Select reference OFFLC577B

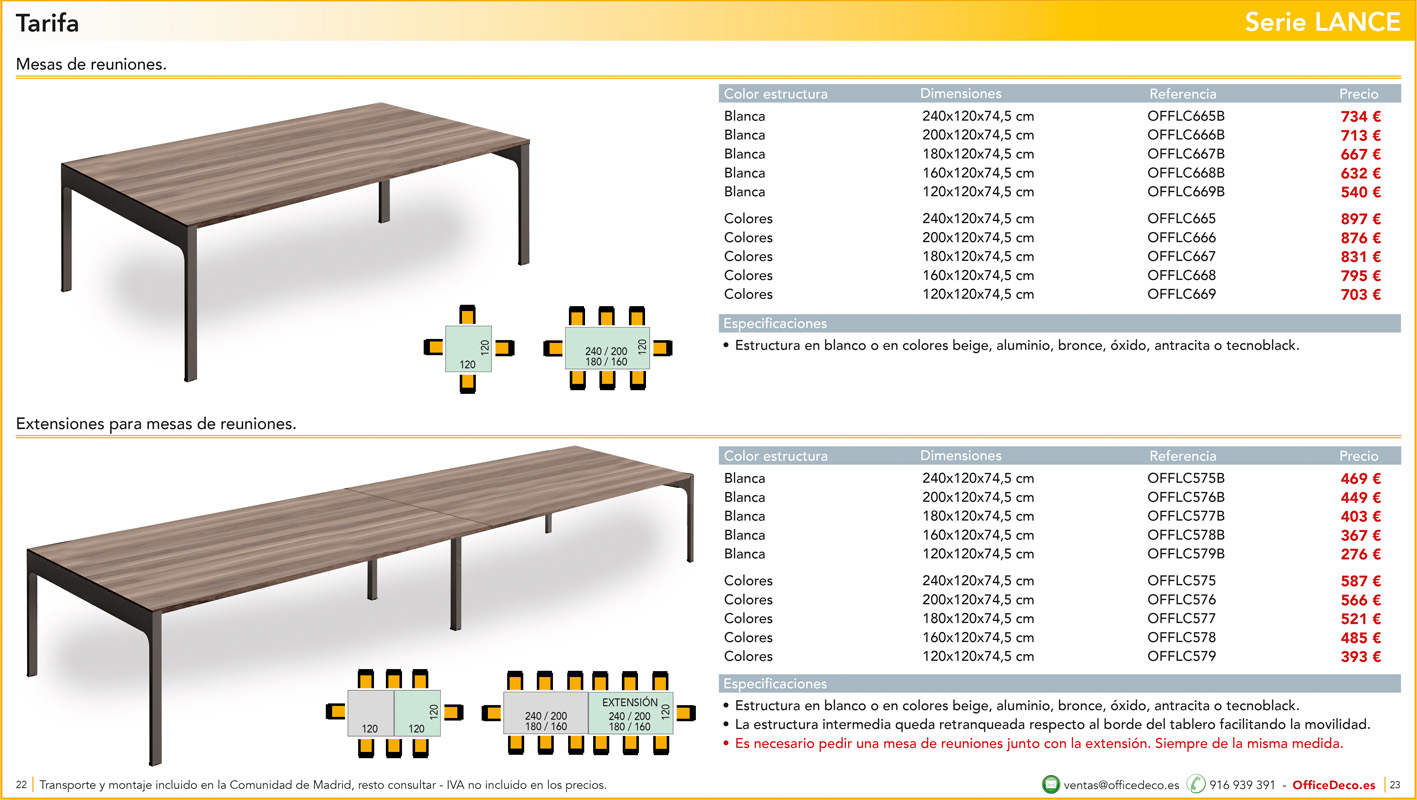click(1186, 516)
